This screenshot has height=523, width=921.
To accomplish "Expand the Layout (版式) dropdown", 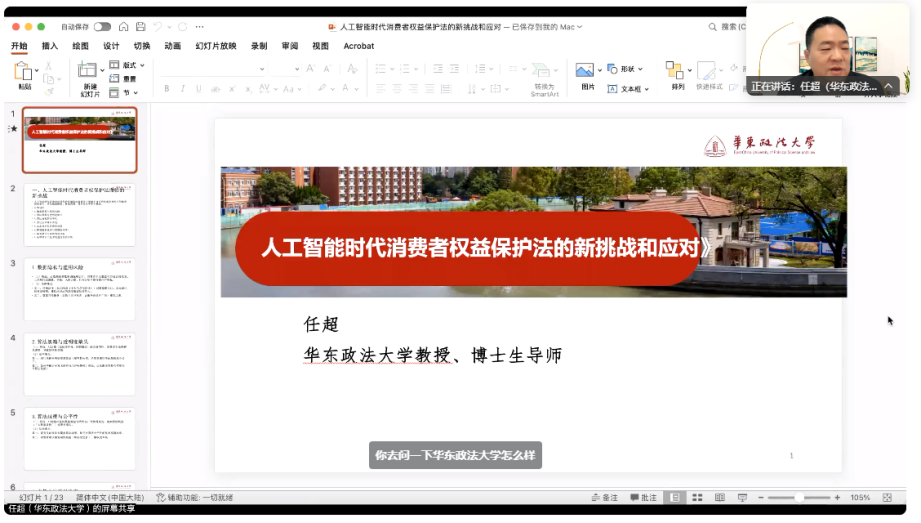I will tap(127, 65).
